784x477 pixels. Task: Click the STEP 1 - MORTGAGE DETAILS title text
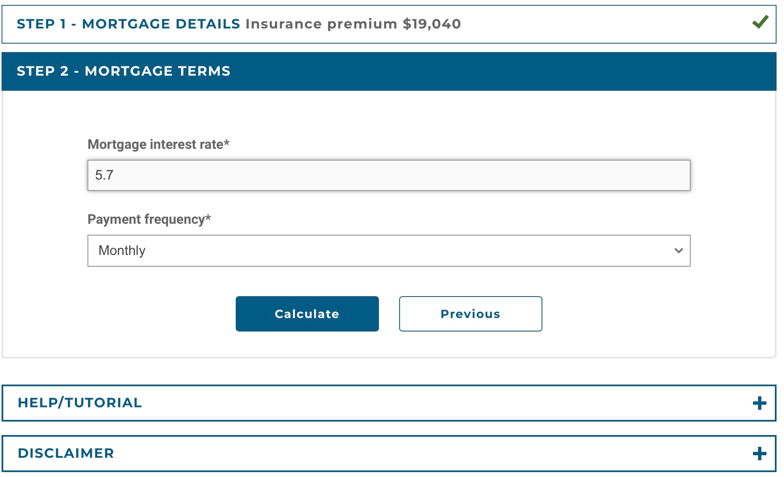point(128,24)
